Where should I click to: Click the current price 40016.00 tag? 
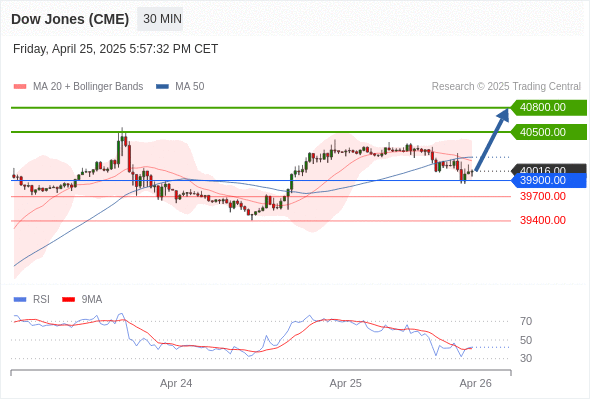(x=549, y=169)
